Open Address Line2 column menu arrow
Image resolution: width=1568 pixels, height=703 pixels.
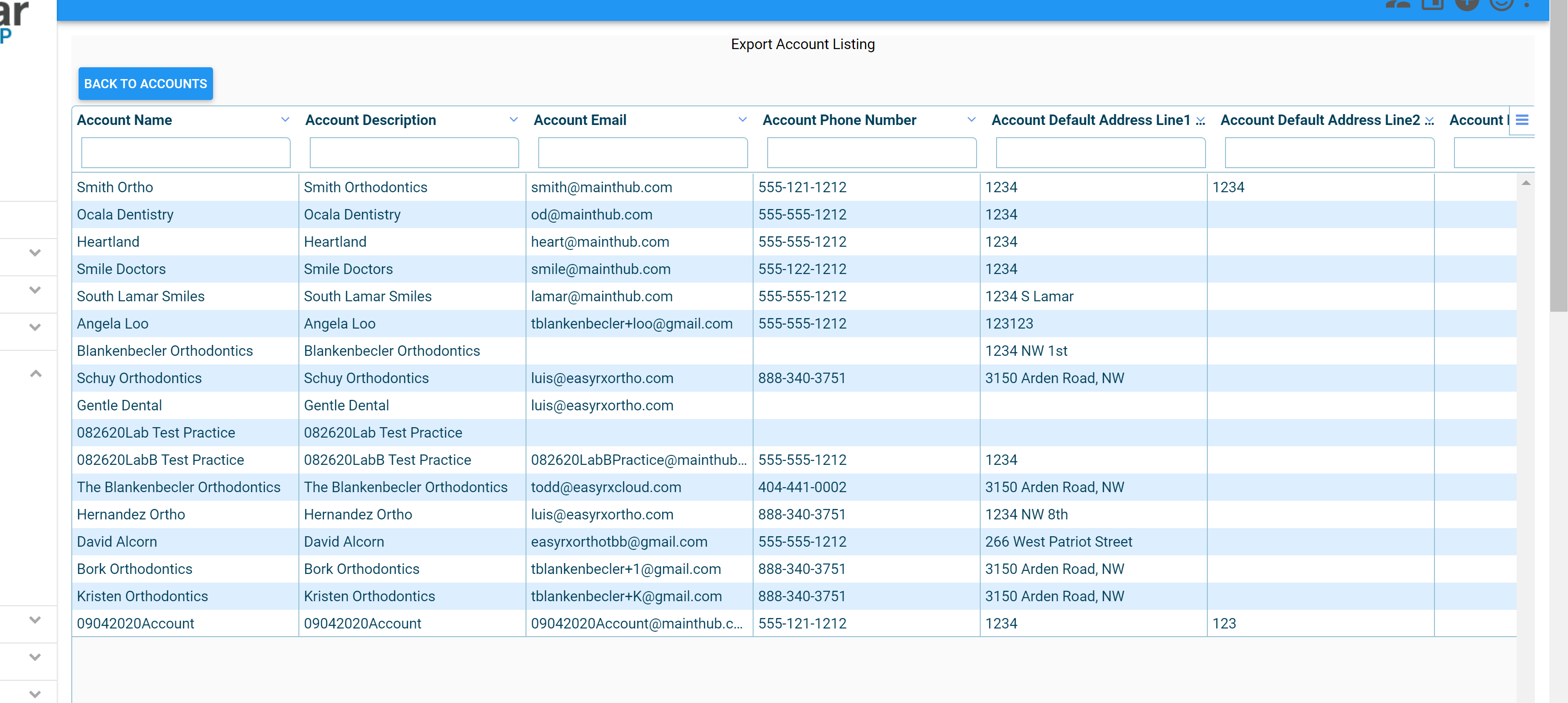tap(1429, 120)
